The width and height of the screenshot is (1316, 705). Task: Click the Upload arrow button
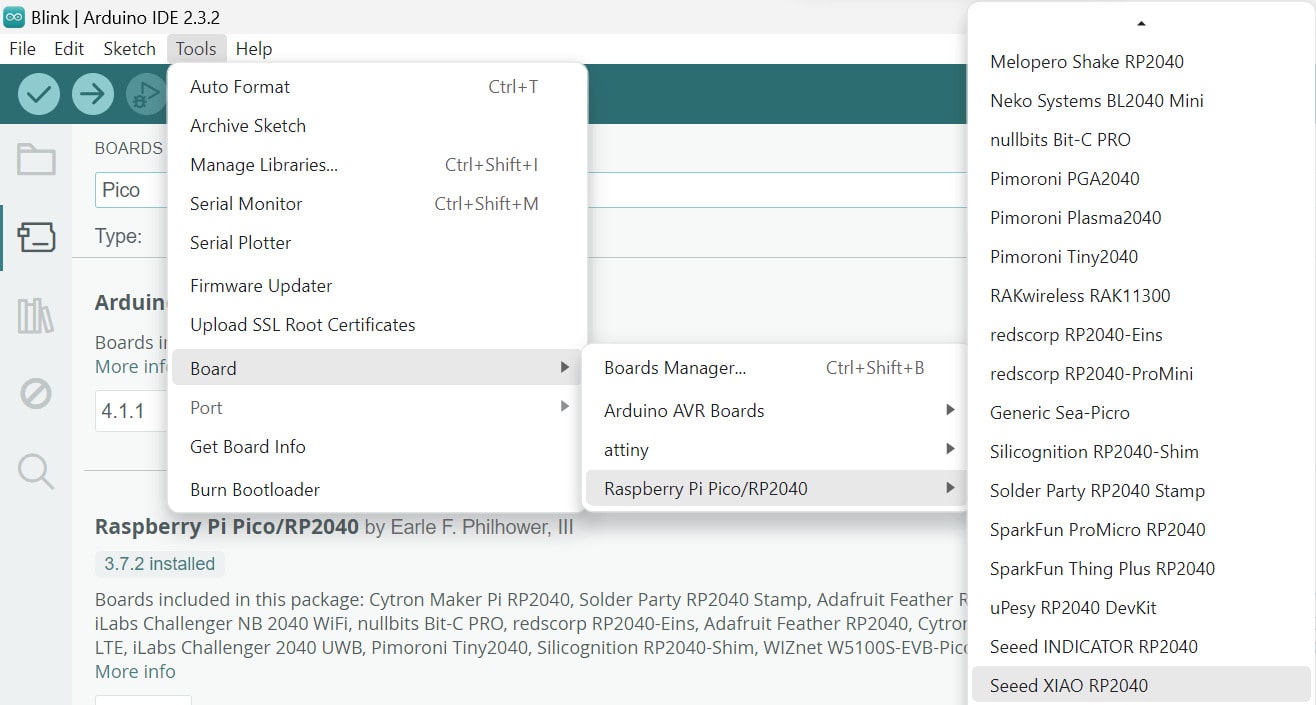click(92, 94)
